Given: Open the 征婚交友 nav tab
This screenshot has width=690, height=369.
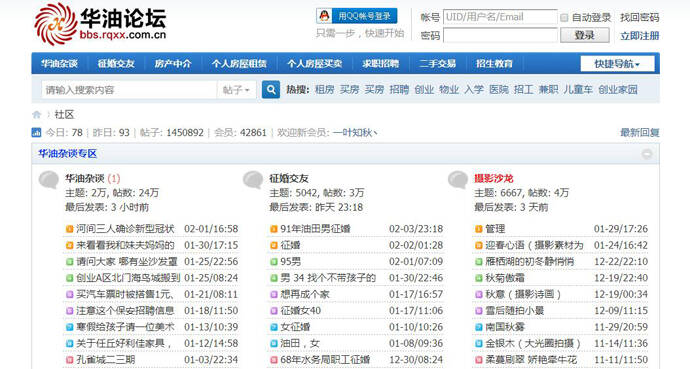Looking at the screenshot, I should 116,64.
